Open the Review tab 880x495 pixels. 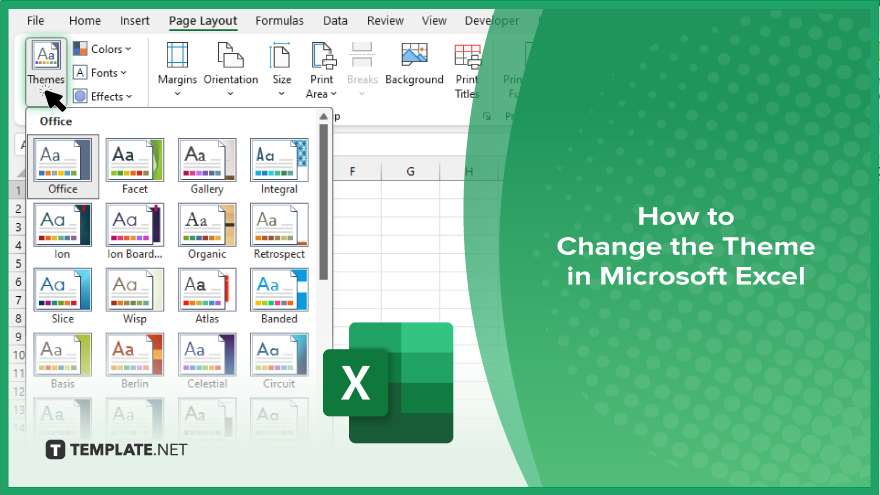[x=385, y=21]
